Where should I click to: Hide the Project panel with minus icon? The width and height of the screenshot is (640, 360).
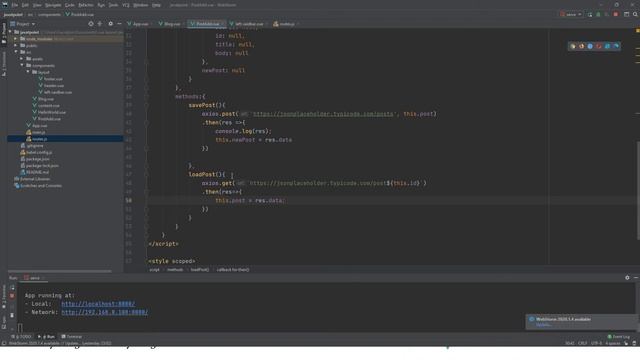click(119, 24)
